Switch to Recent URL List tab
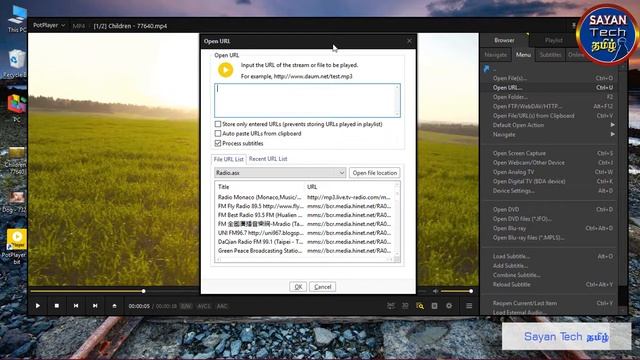Viewport: 640px width, 360px height. tap(268, 159)
